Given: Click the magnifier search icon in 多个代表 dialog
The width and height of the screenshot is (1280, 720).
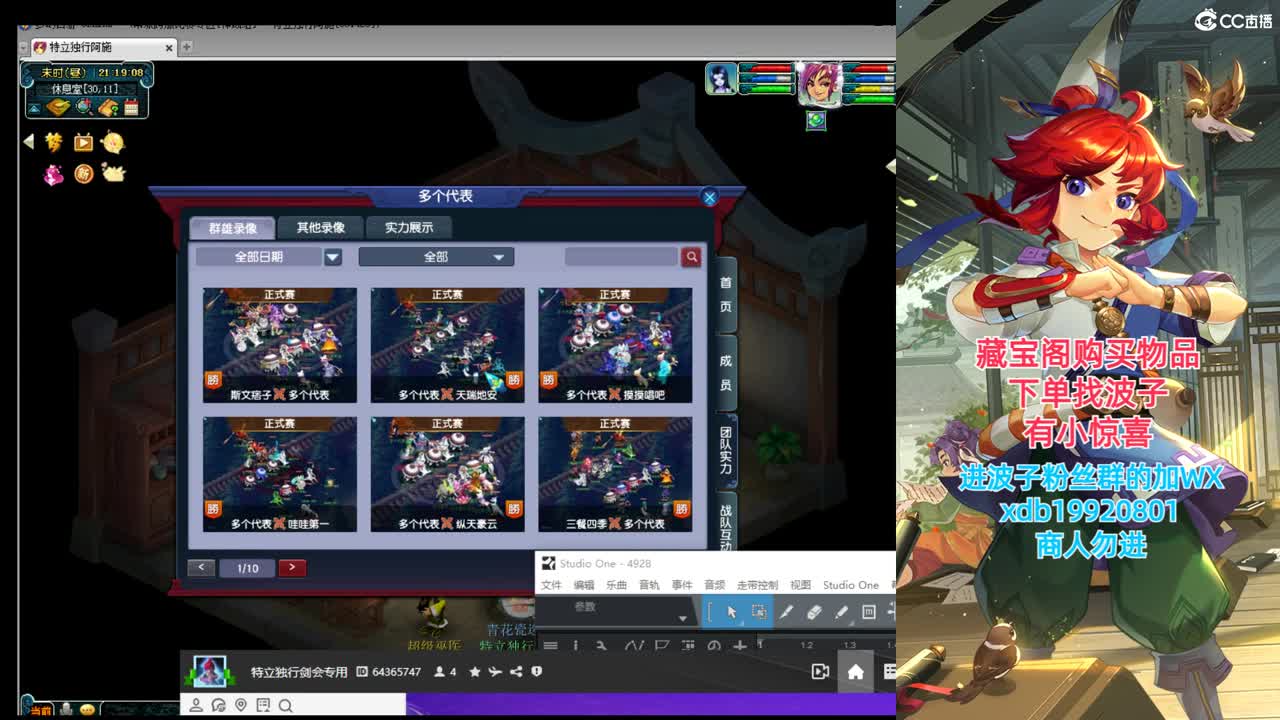Looking at the screenshot, I should click(x=690, y=257).
